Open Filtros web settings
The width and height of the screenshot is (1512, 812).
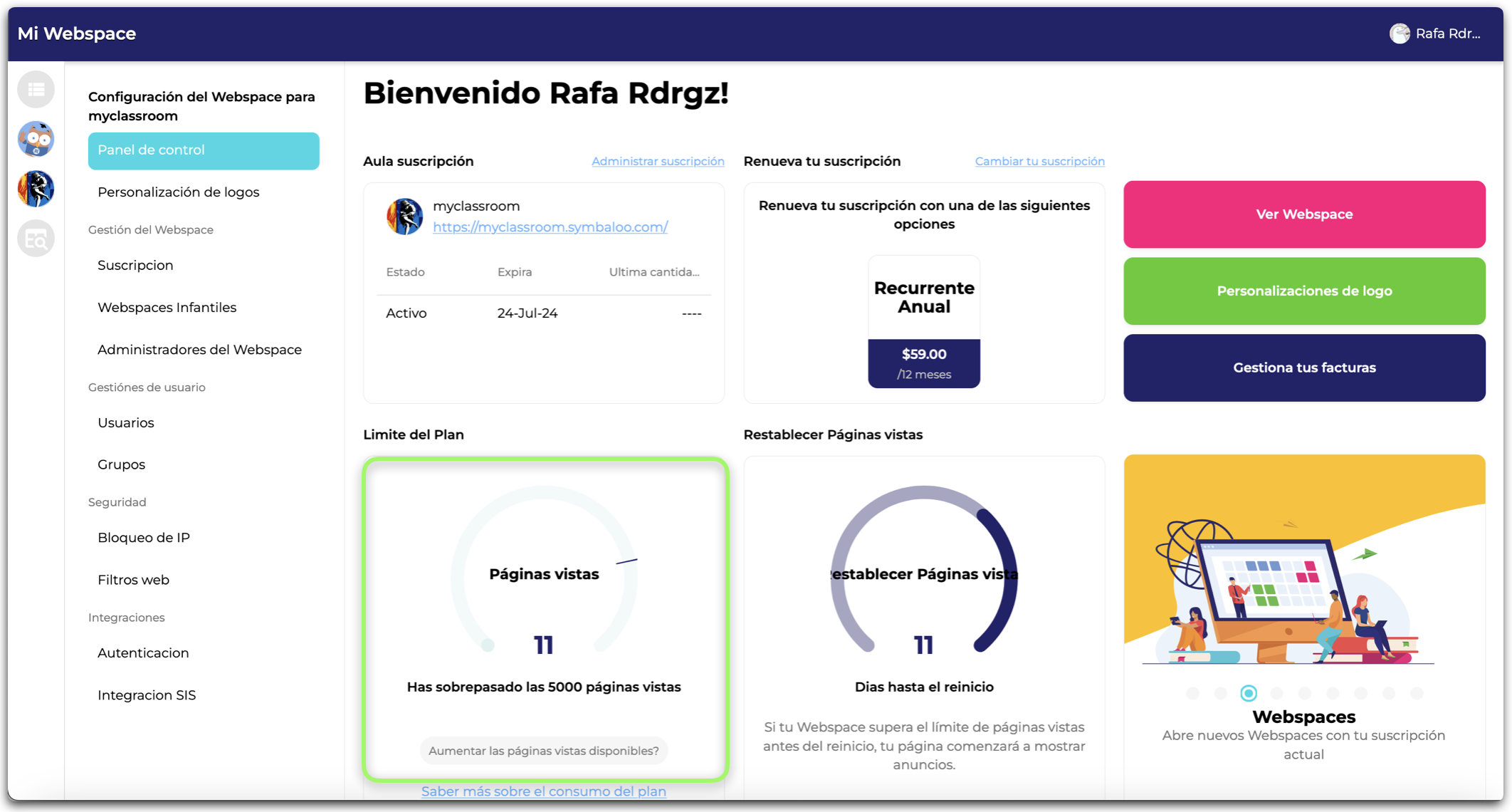pyautogui.click(x=133, y=580)
